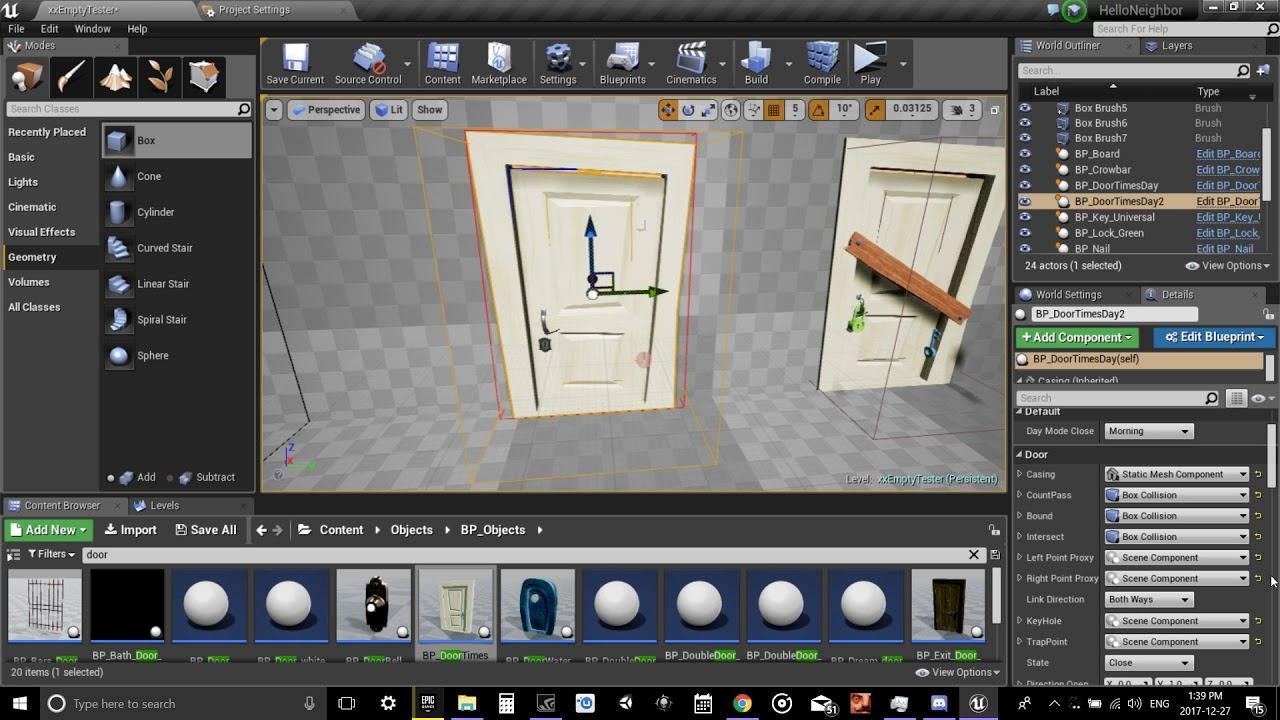Image resolution: width=1280 pixels, height=720 pixels.
Task: Switch to the World Settings tab
Action: tap(1068, 295)
